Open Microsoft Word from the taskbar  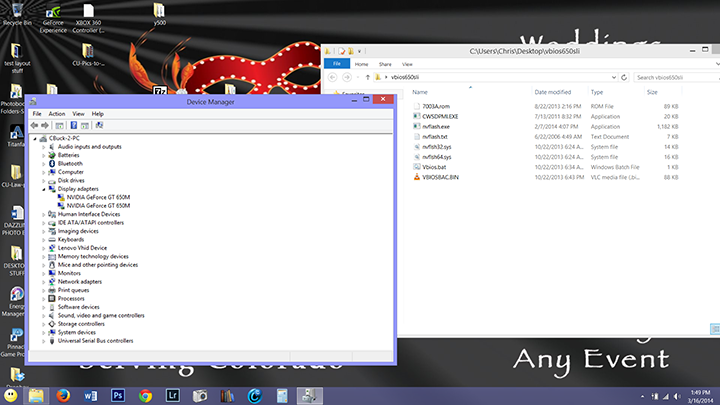pyautogui.click(x=90, y=395)
